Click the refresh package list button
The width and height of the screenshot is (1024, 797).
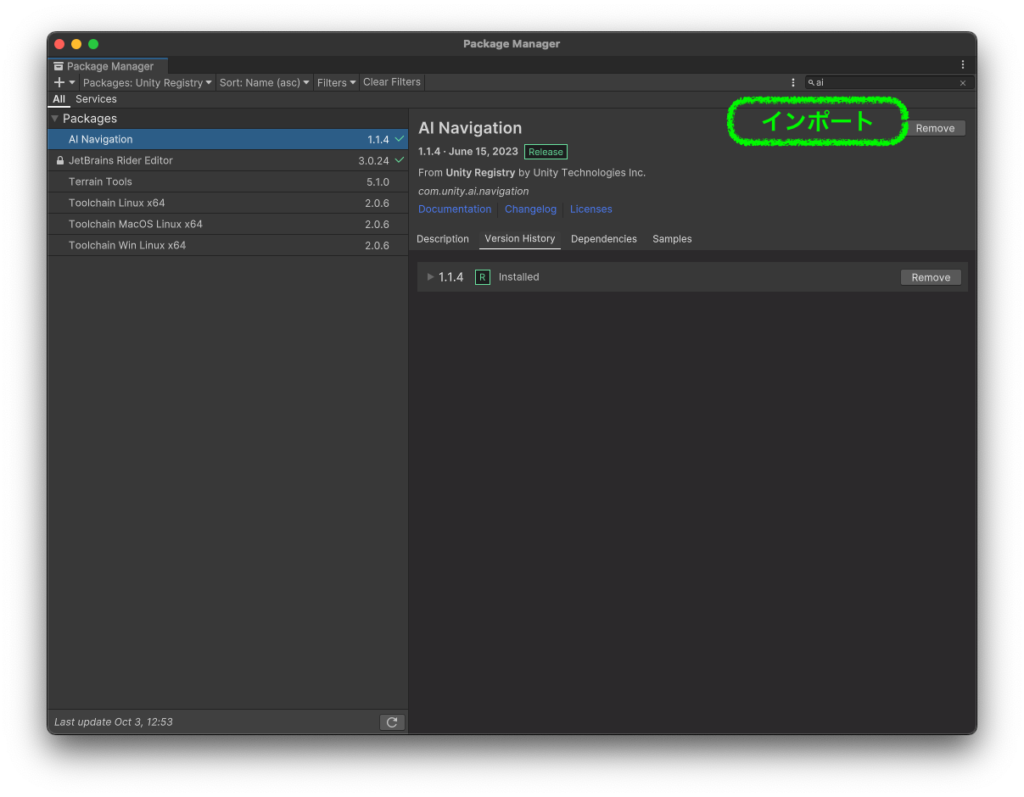click(392, 722)
